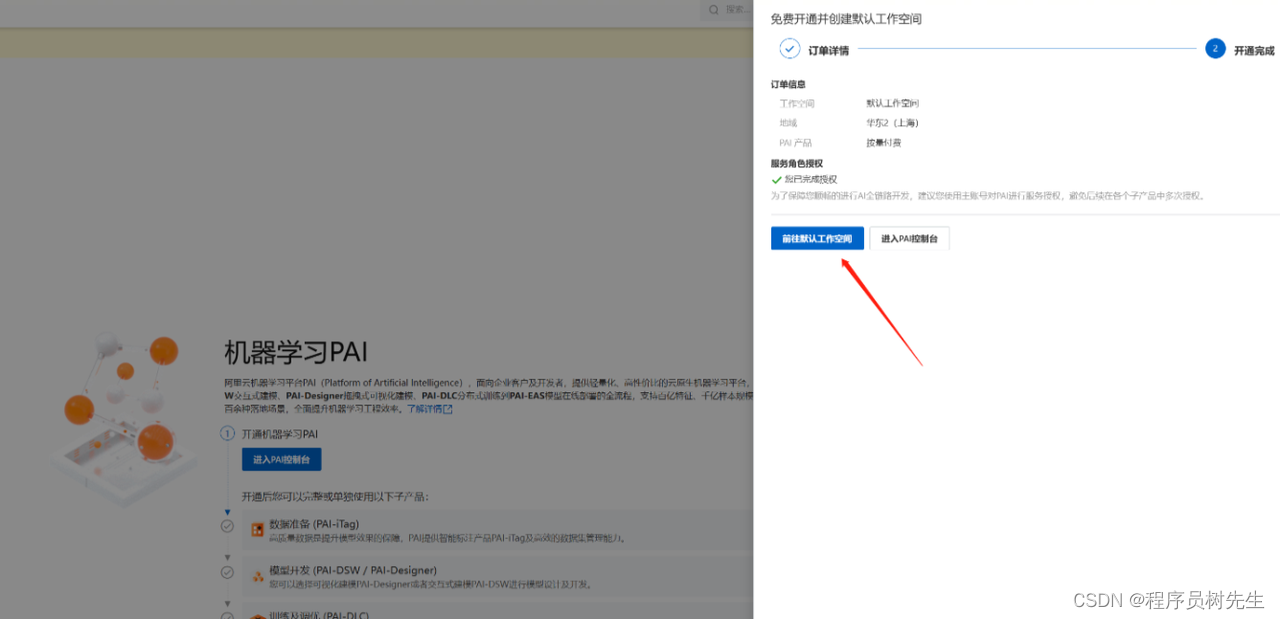Click the 订单信息 section heading
Screen dimensions: 1280x619
coord(788,84)
